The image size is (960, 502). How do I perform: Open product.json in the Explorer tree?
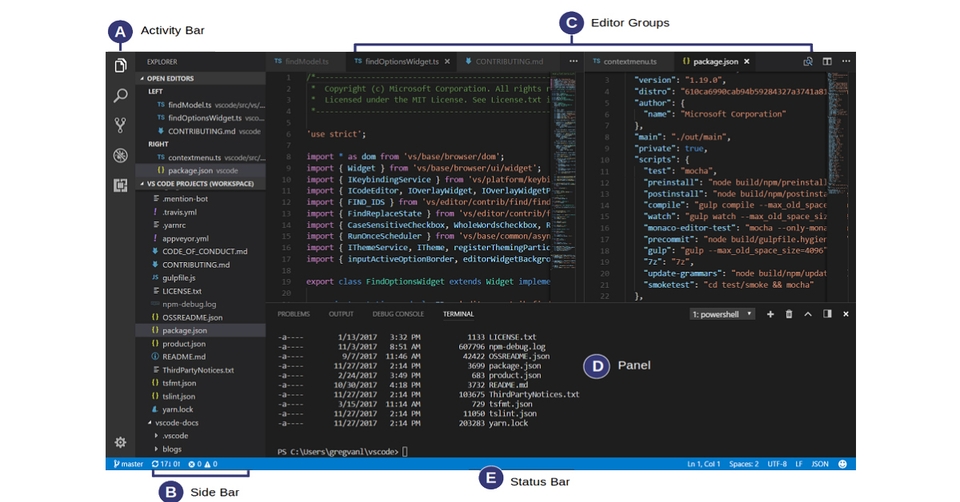(x=200, y=343)
